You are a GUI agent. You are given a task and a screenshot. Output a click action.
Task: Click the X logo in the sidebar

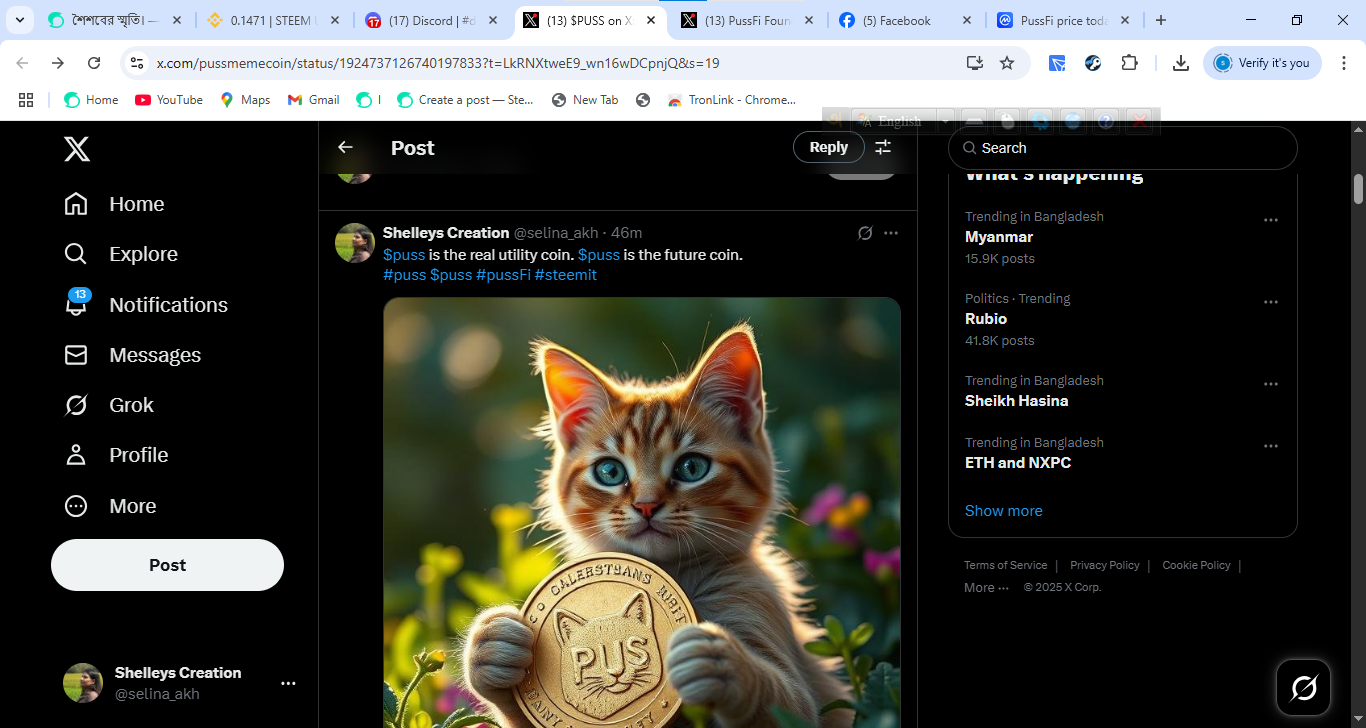77,149
